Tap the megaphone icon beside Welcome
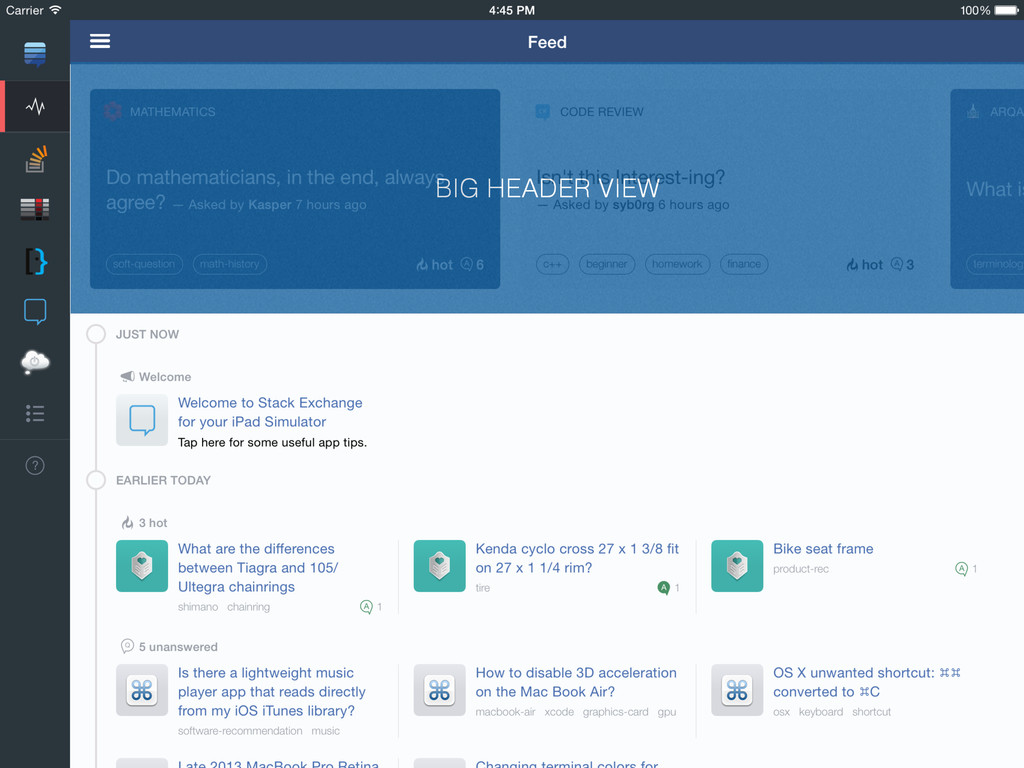The width and height of the screenshot is (1024, 768). [128, 376]
